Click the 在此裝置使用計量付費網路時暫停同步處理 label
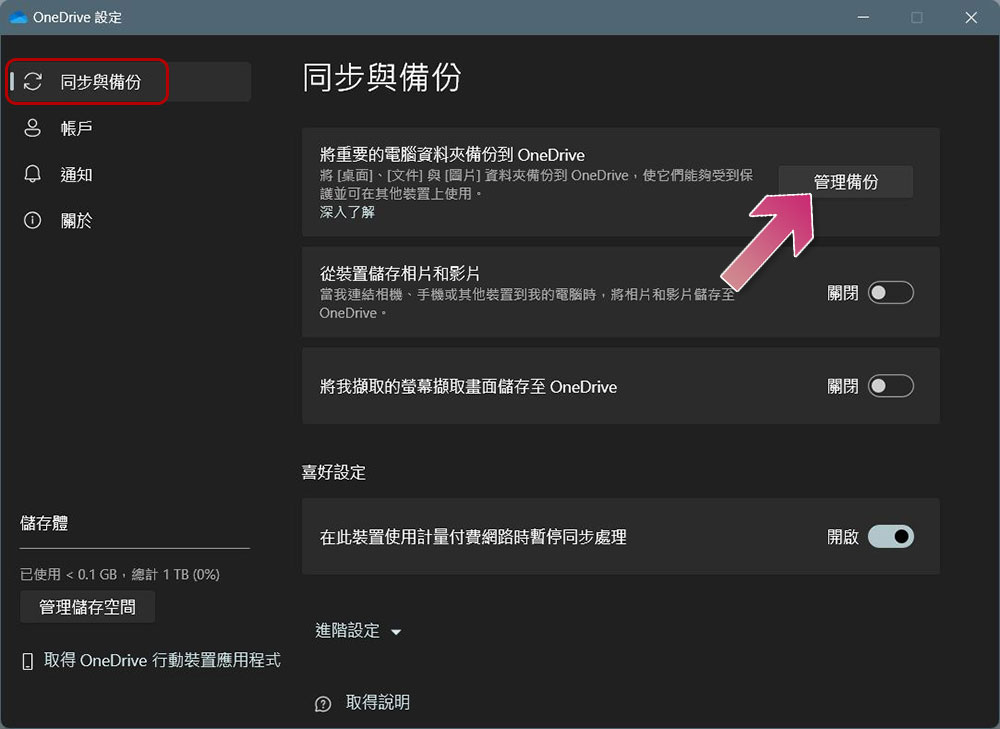 point(473,537)
